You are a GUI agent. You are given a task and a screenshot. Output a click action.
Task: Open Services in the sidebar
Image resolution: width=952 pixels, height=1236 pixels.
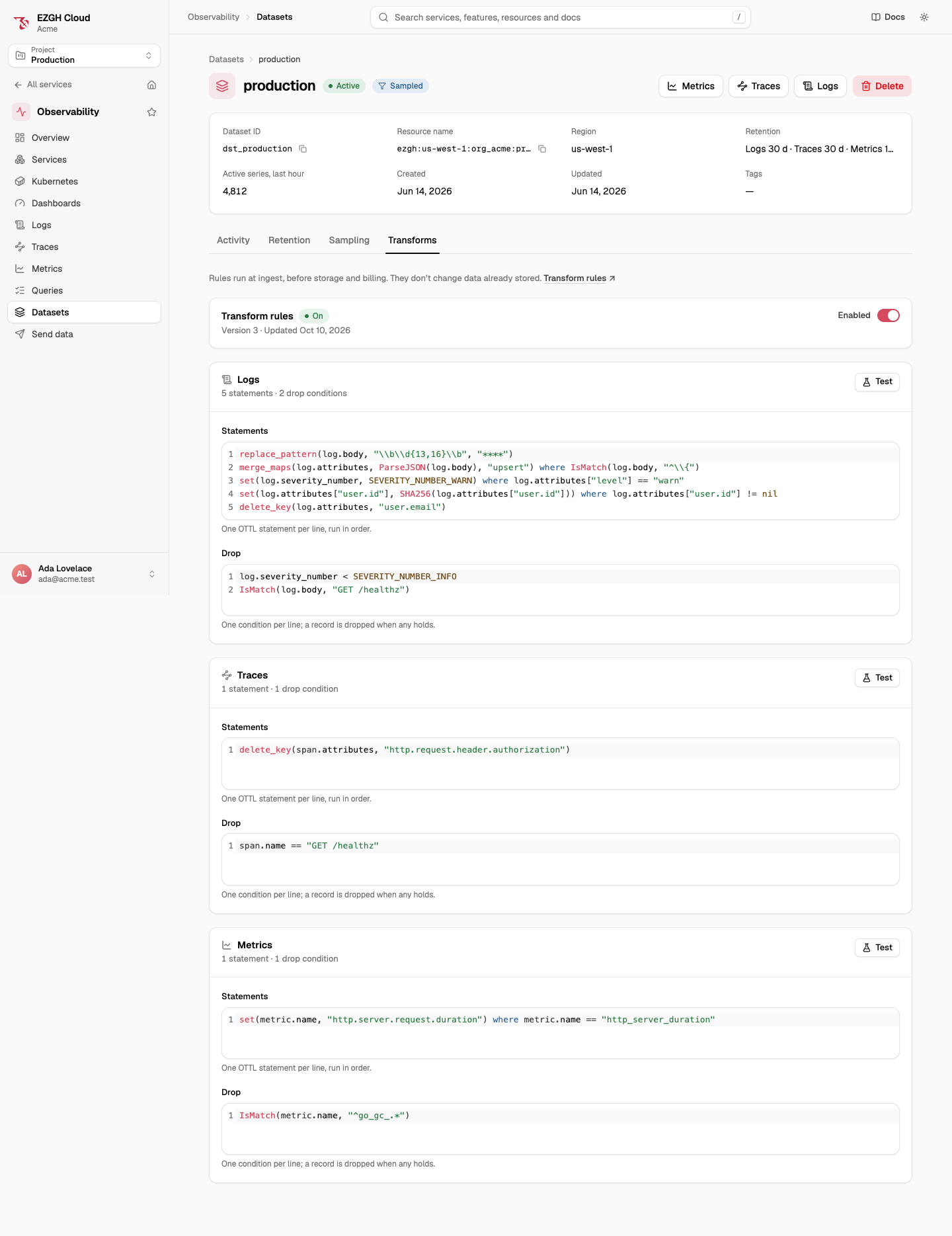pyautogui.click(x=84, y=159)
